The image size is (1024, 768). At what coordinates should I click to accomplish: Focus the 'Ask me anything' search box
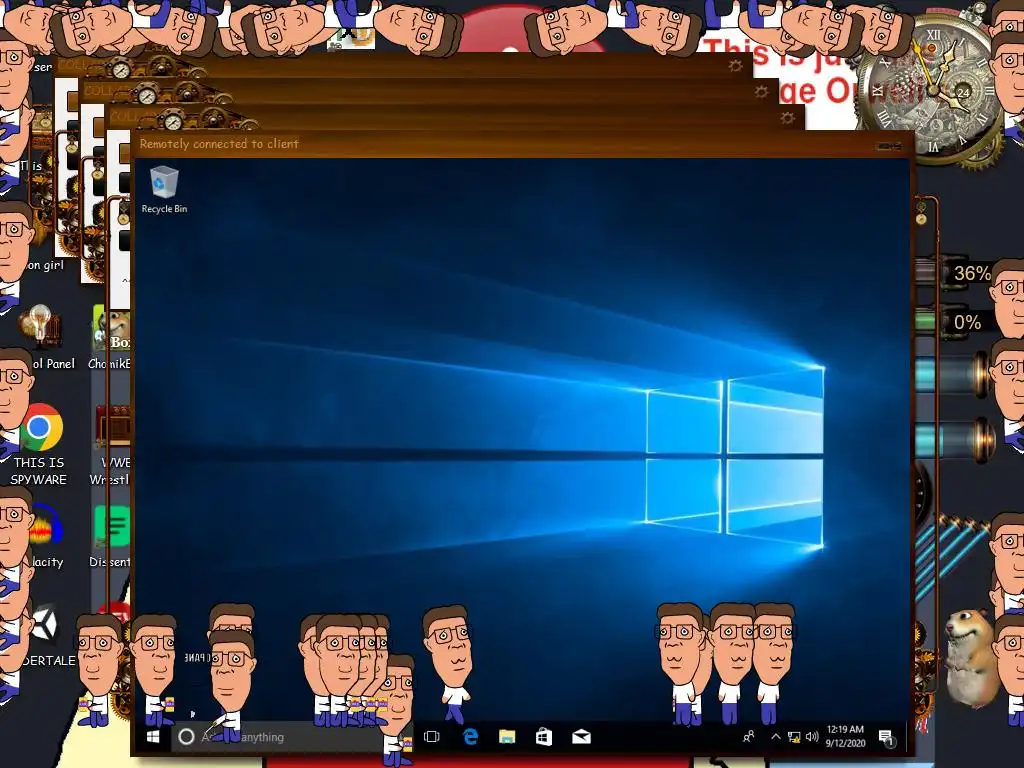coord(292,737)
